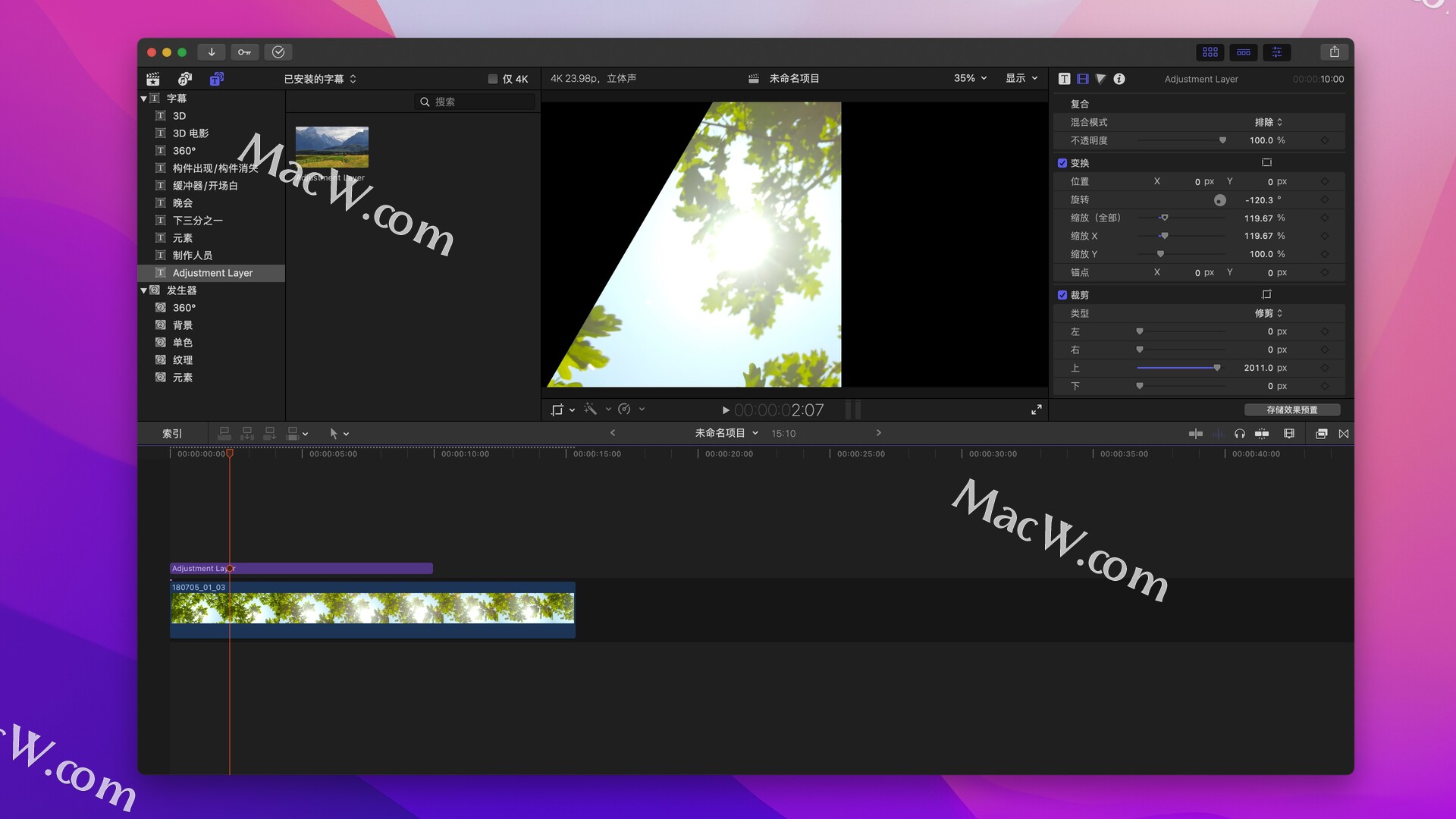
Task: Open the 未命名项目 timeline project dropdown
Action: pos(726,433)
